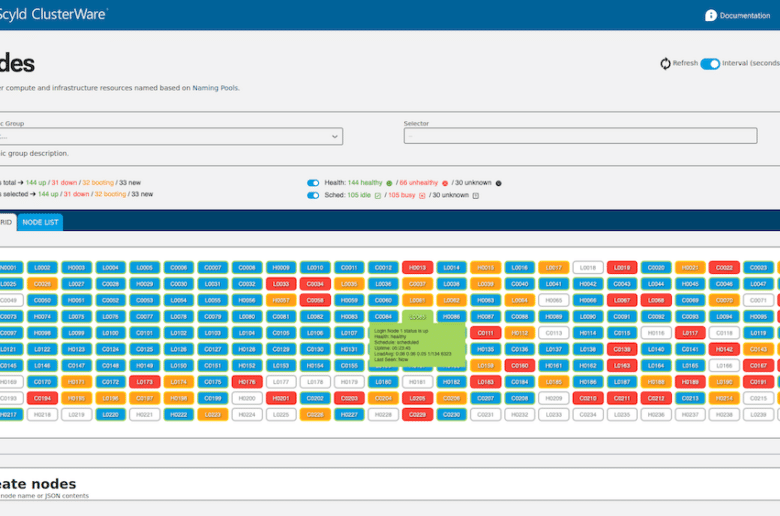Select red node tile H0013
This screenshot has width=780, height=516.
tap(417, 268)
